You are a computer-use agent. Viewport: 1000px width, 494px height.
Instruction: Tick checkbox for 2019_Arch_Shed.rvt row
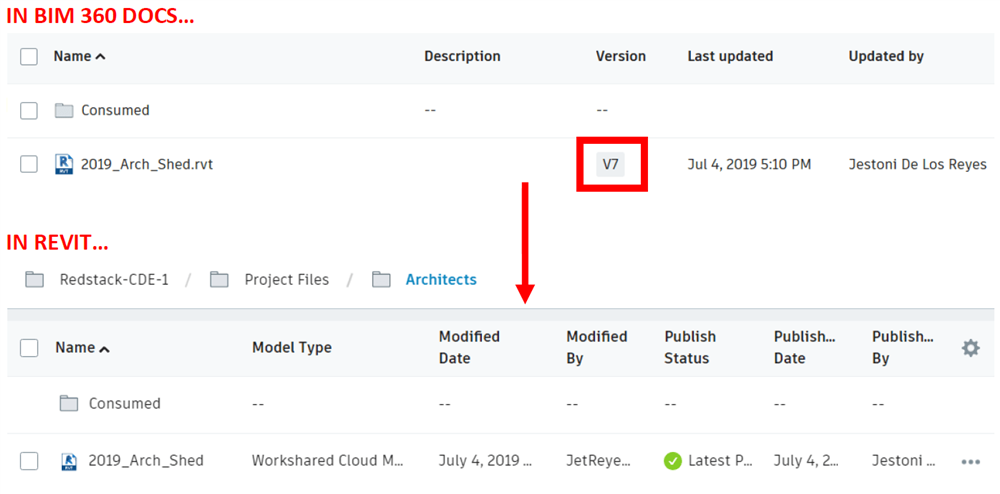(x=29, y=164)
